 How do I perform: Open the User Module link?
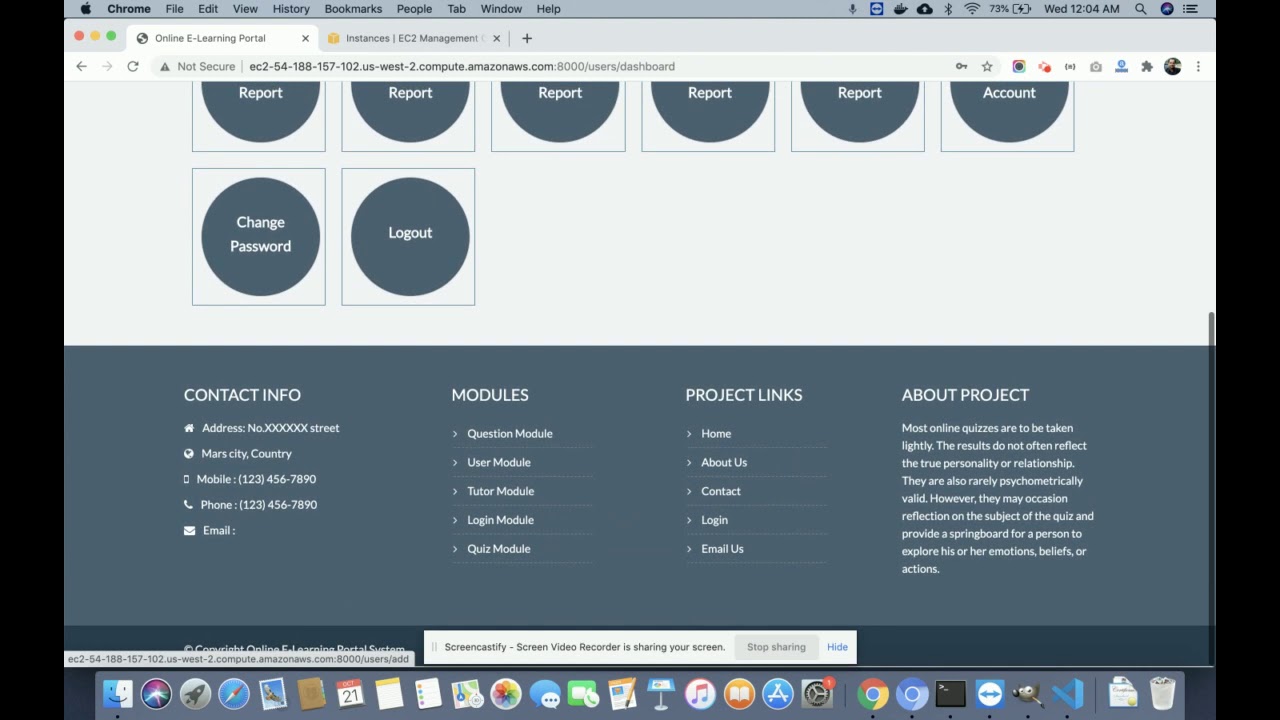coord(498,462)
